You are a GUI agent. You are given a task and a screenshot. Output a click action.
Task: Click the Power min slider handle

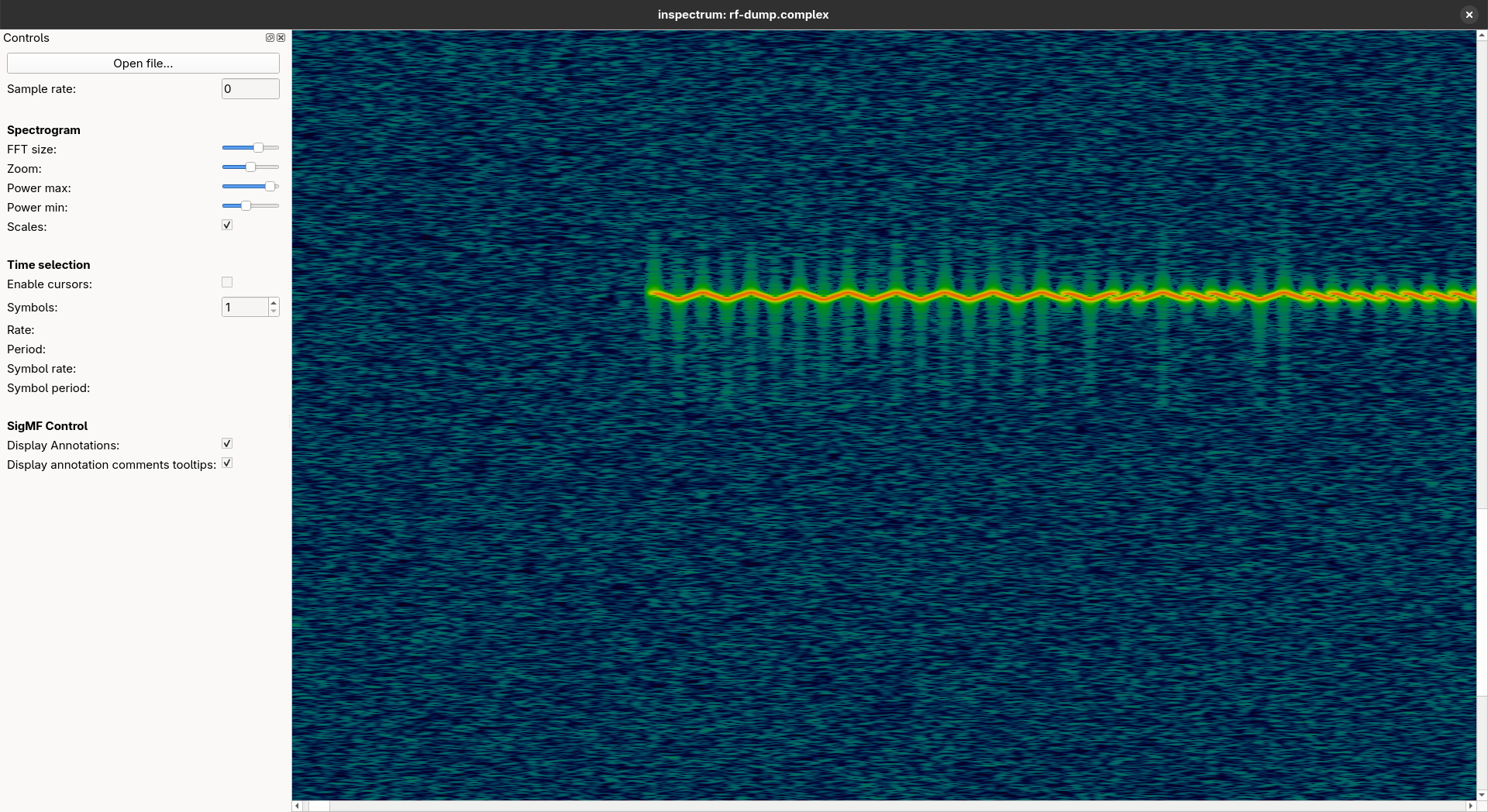click(246, 206)
